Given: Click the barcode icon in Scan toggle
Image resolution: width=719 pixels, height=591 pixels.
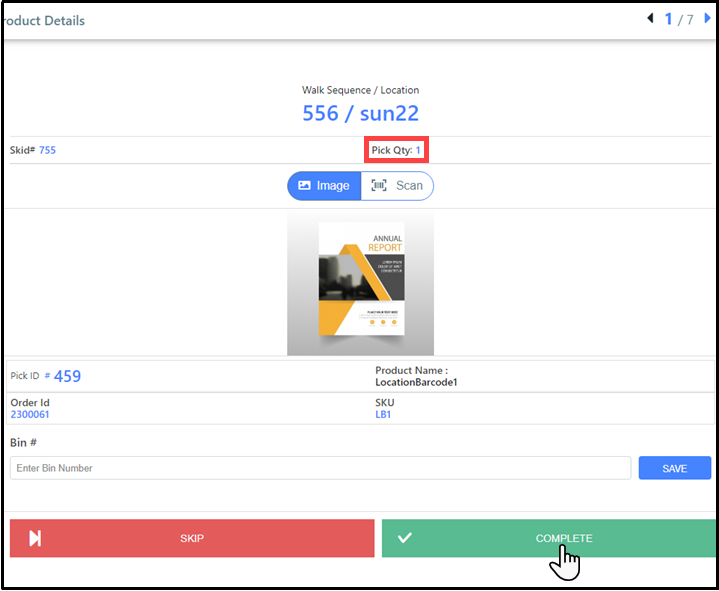Looking at the screenshot, I should coord(379,185).
